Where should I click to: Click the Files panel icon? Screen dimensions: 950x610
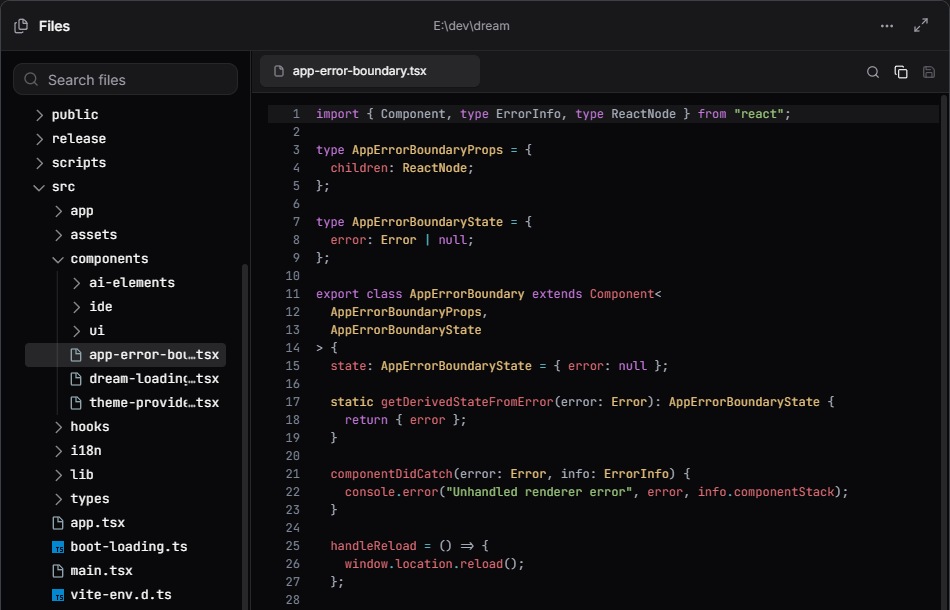point(21,26)
